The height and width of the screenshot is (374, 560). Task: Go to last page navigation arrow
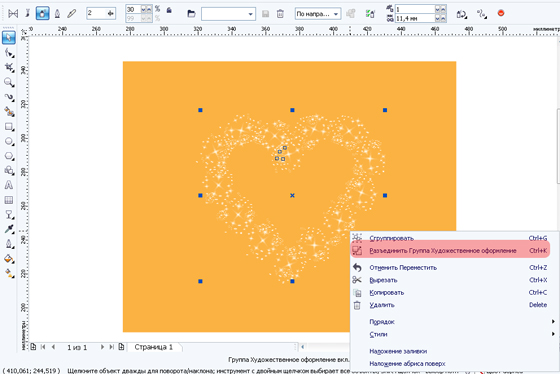111,347
